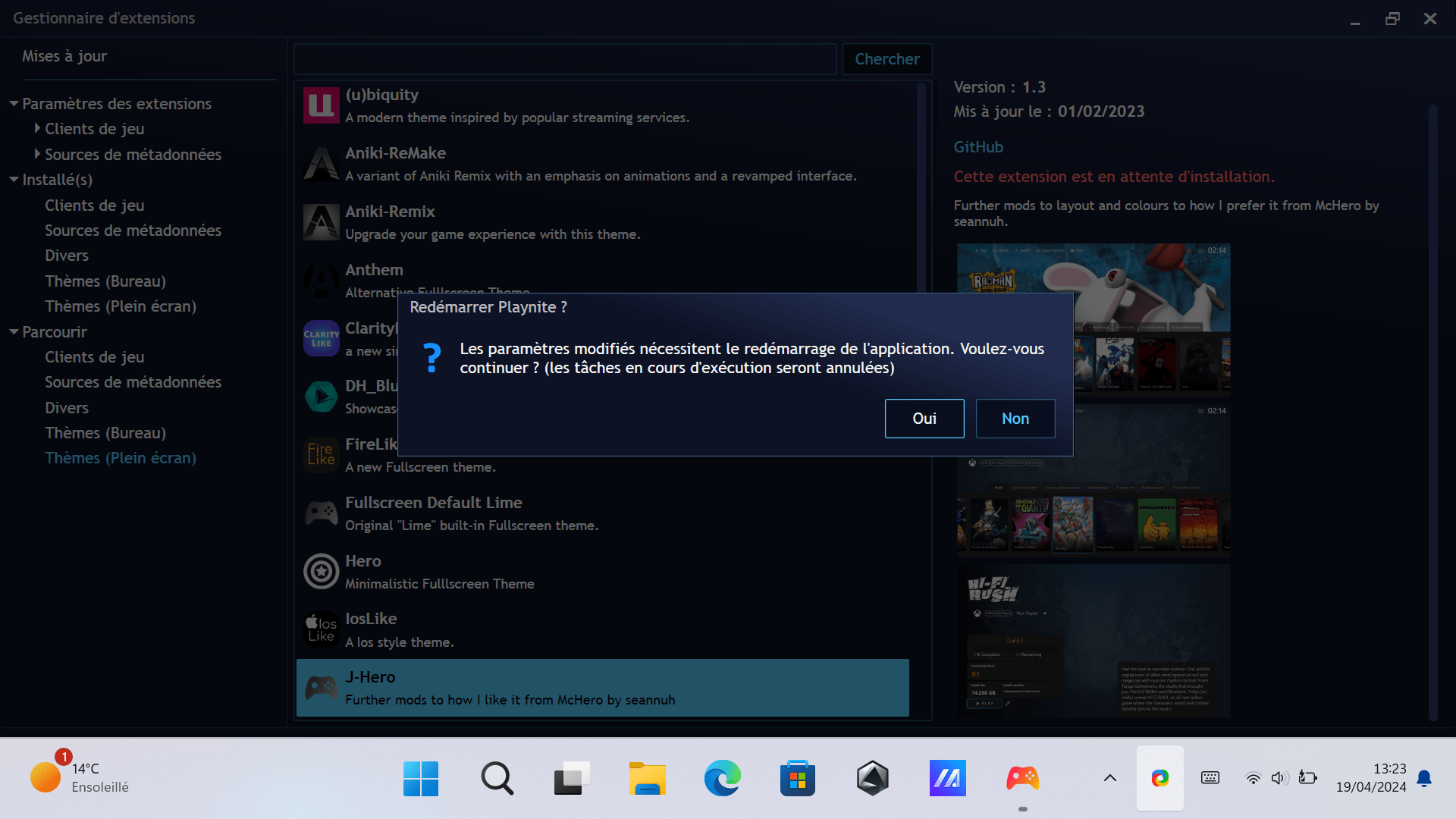Collapse Paramètres des extensions section

(14, 103)
